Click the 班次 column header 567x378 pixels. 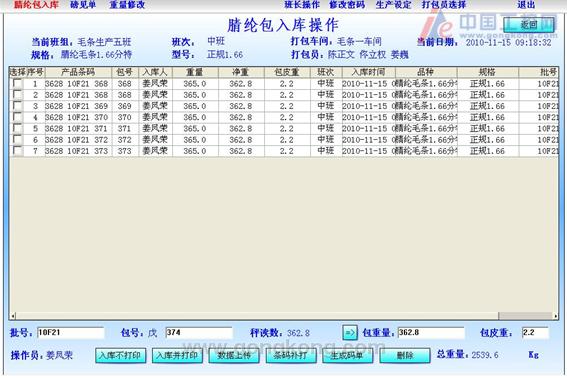point(326,72)
